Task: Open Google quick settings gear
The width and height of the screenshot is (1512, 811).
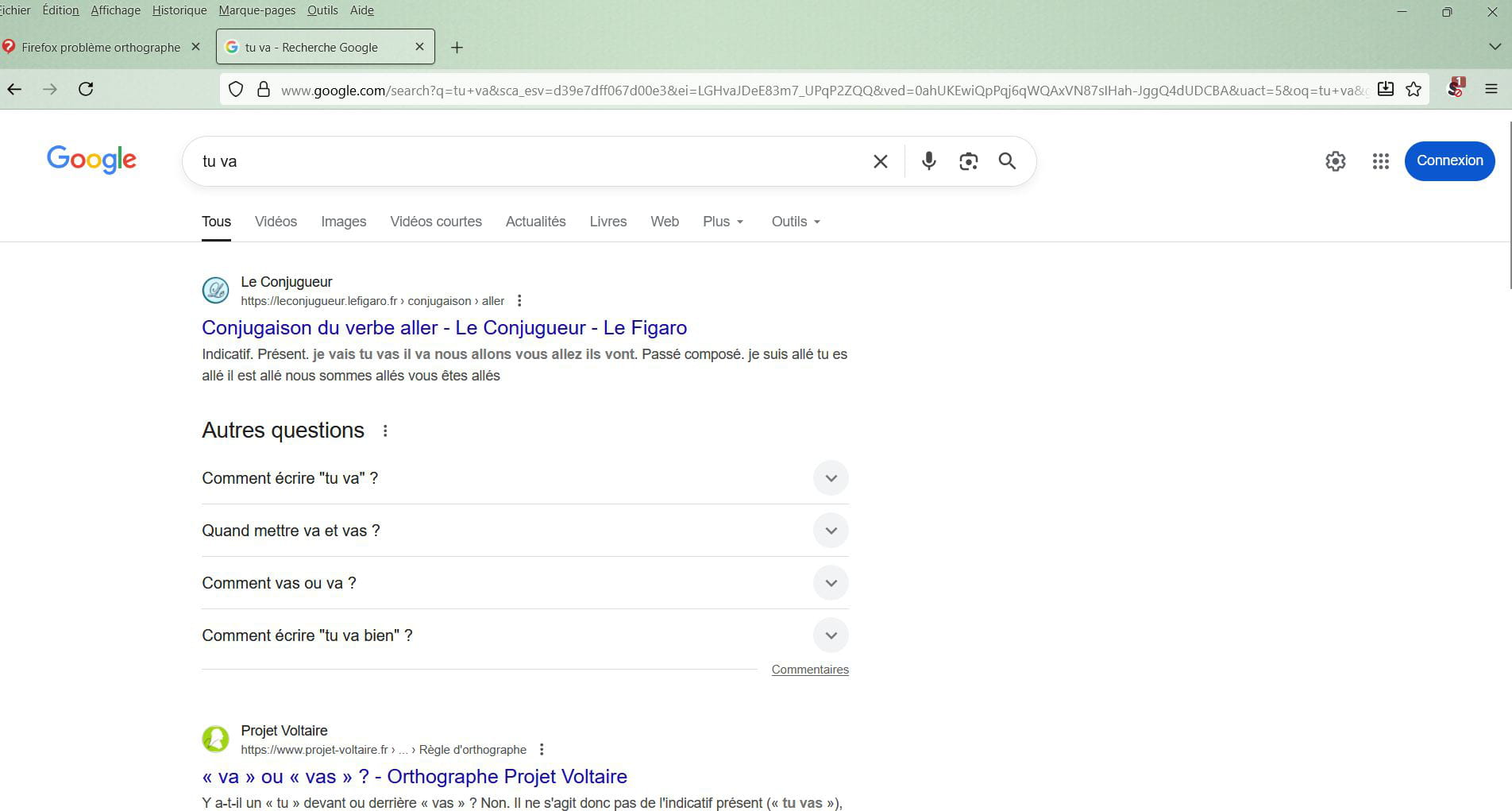Action: pyautogui.click(x=1336, y=161)
